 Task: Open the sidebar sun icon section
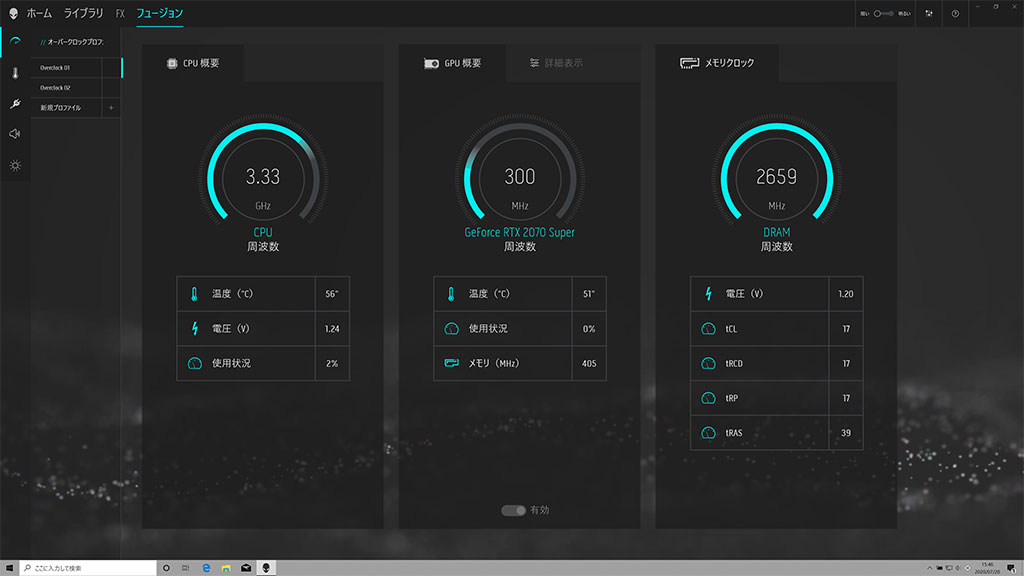pos(15,165)
